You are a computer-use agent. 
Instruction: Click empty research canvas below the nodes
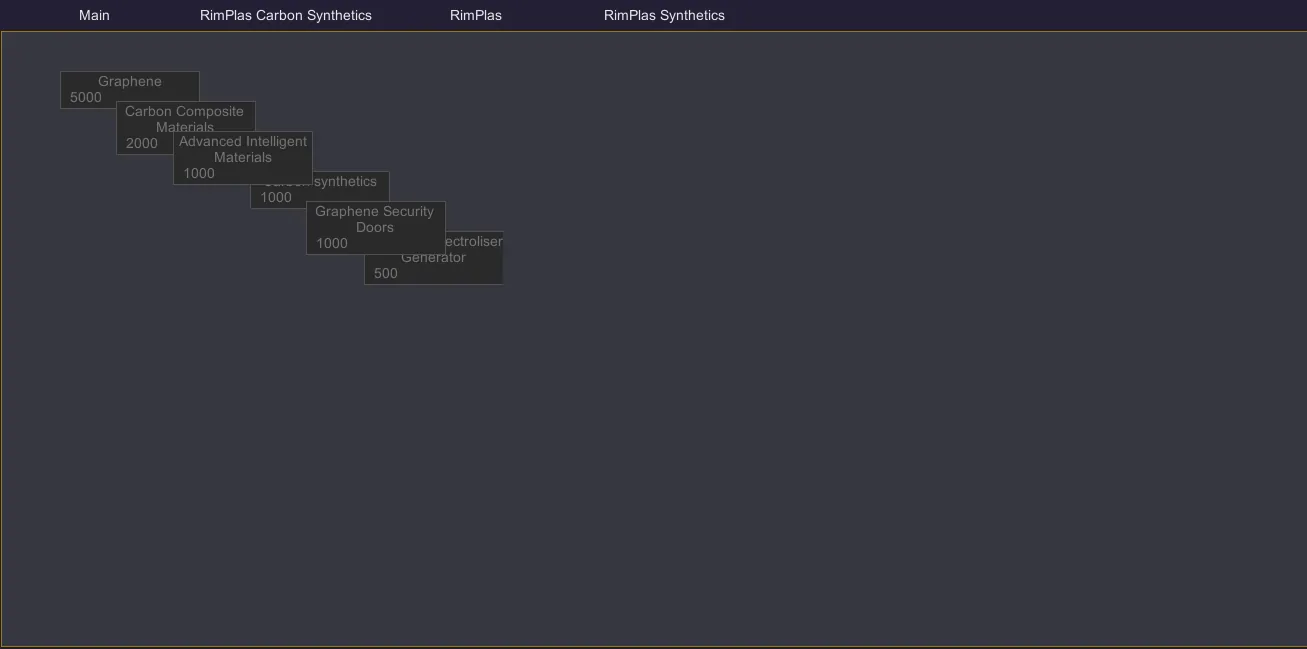(650, 450)
